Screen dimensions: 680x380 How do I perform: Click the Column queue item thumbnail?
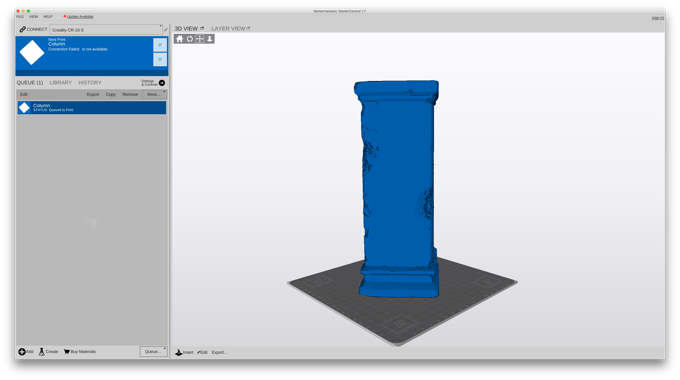click(x=24, y=108)
